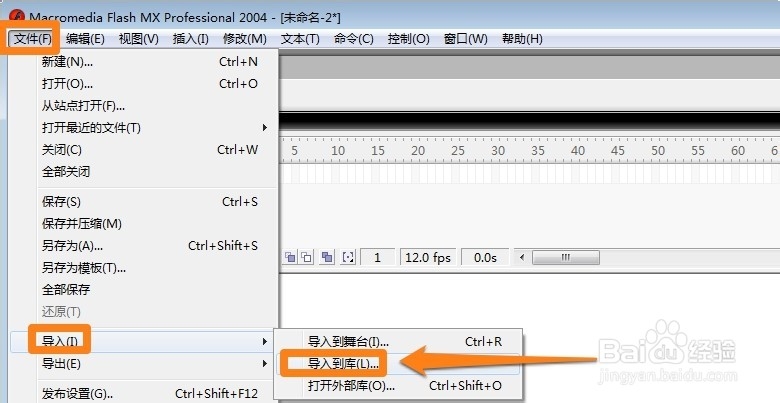Select 从站点打开(F)... entry
780x403 pixels.
point(144,105)
